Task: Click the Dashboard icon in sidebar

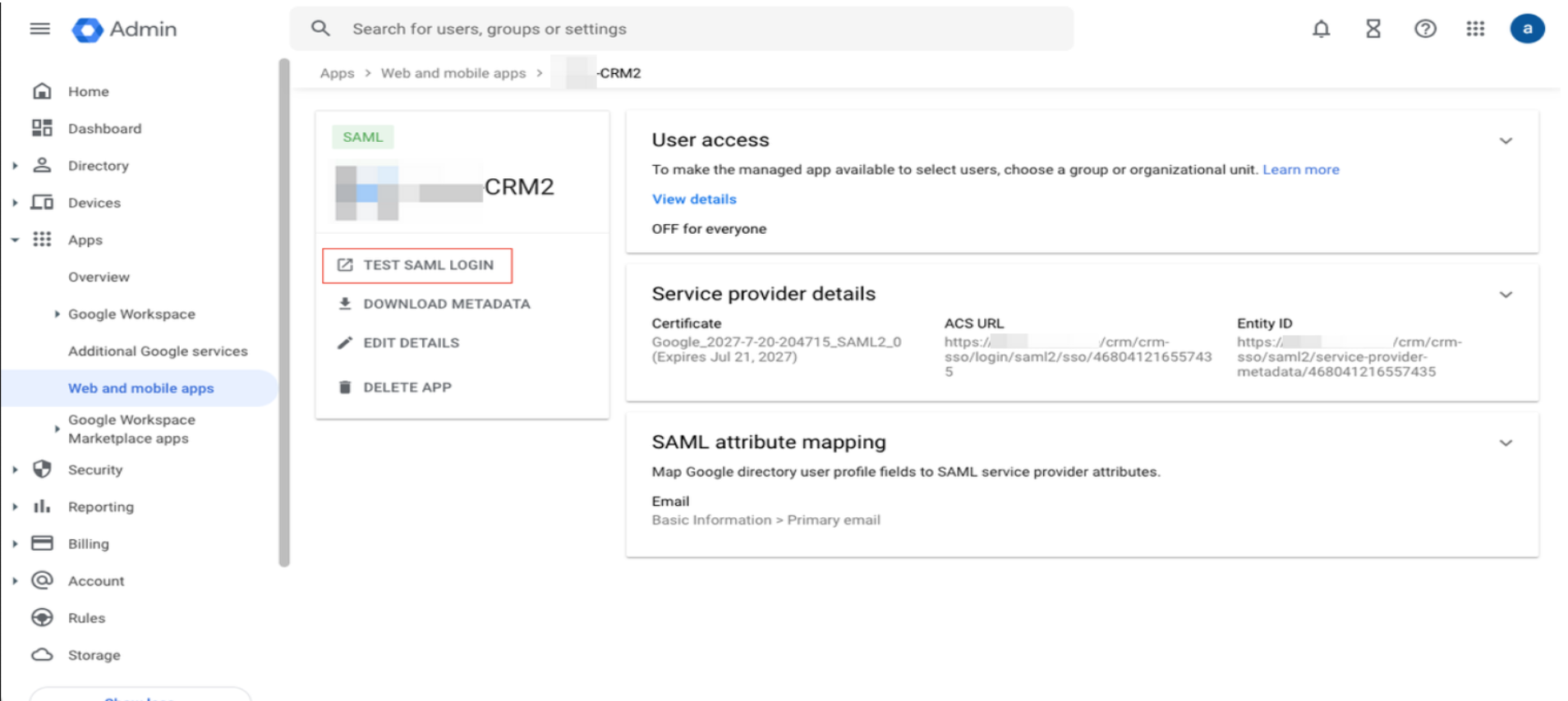Action: pyautogui.click(x=42, y=128)
